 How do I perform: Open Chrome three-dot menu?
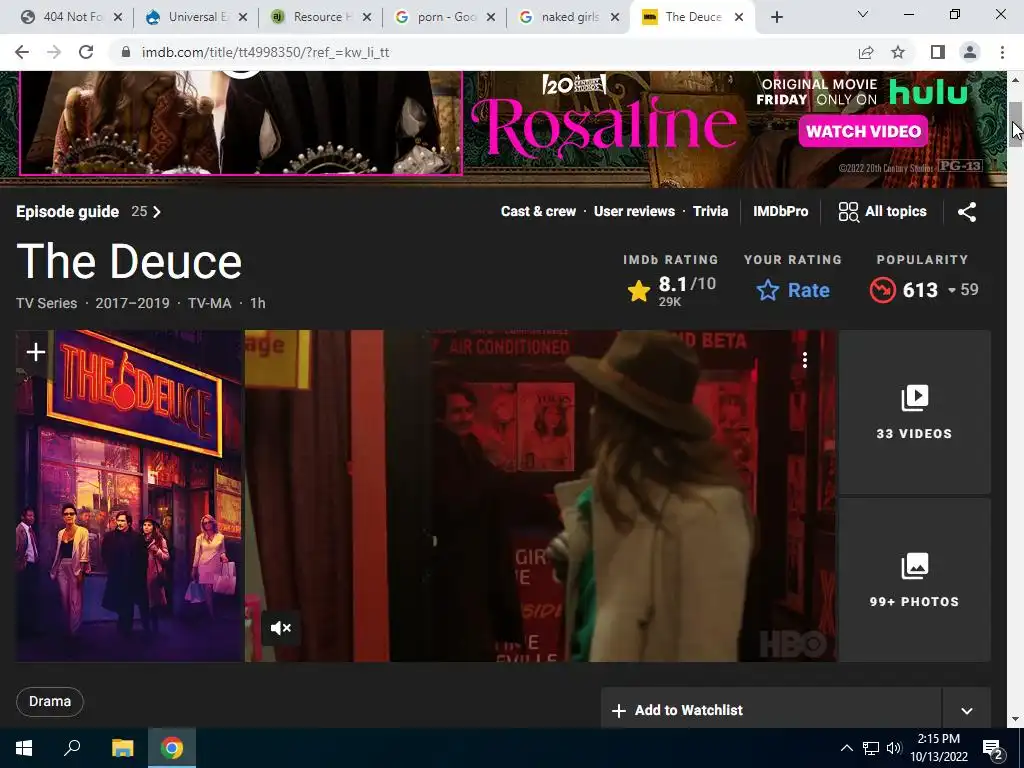1002,52
